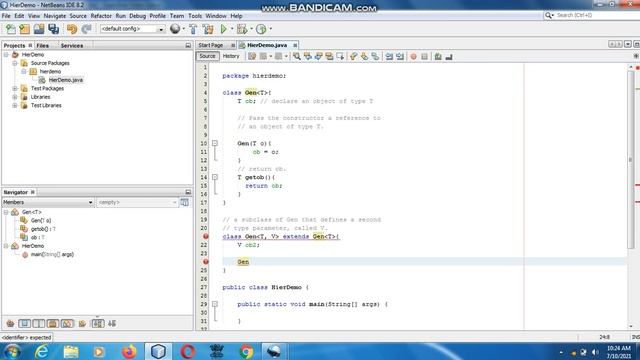
Task: Toggle Fully Qualified Names in Navigator
Action: coord(82,324)
